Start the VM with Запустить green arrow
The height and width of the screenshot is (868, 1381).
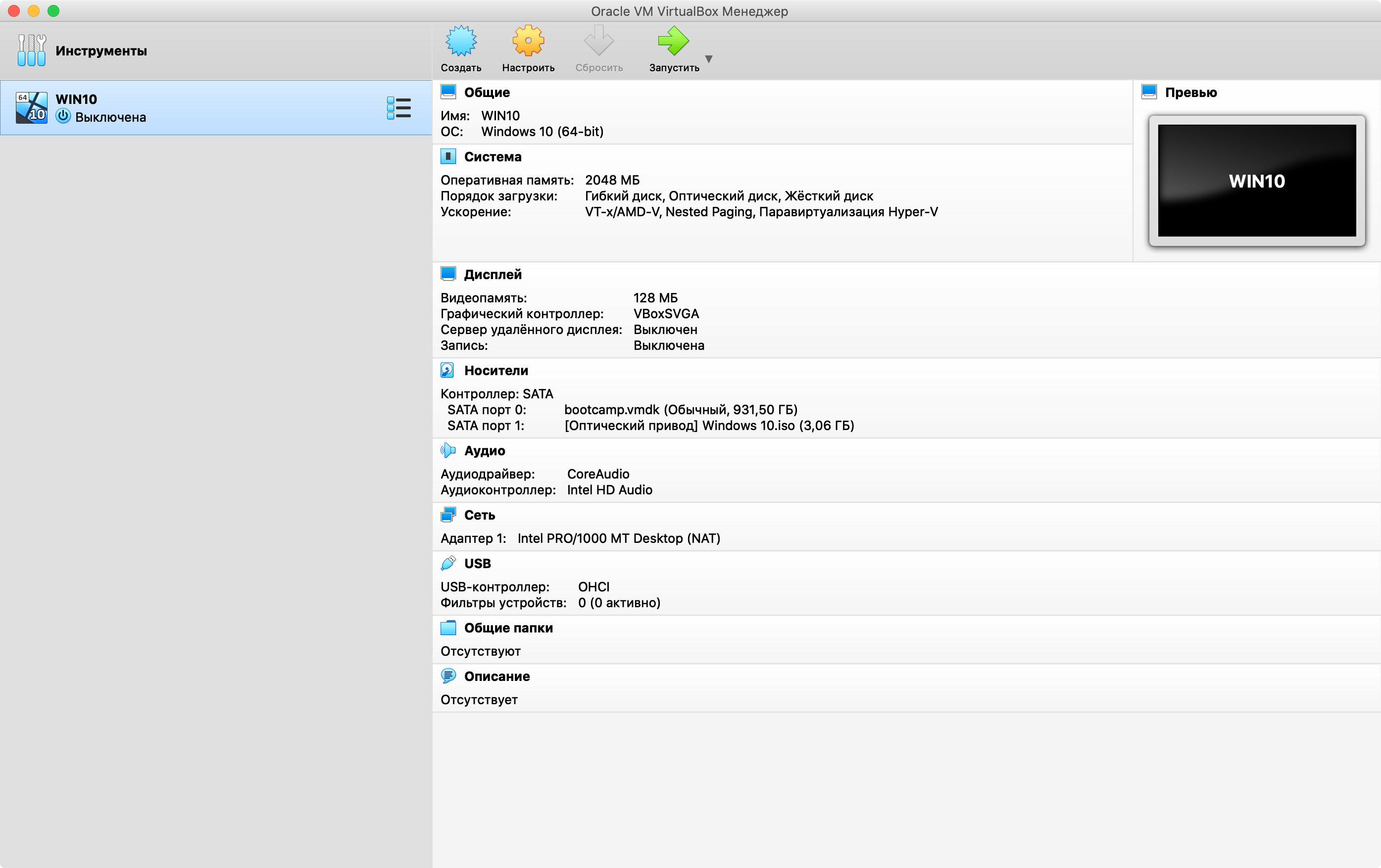point(673,41)
